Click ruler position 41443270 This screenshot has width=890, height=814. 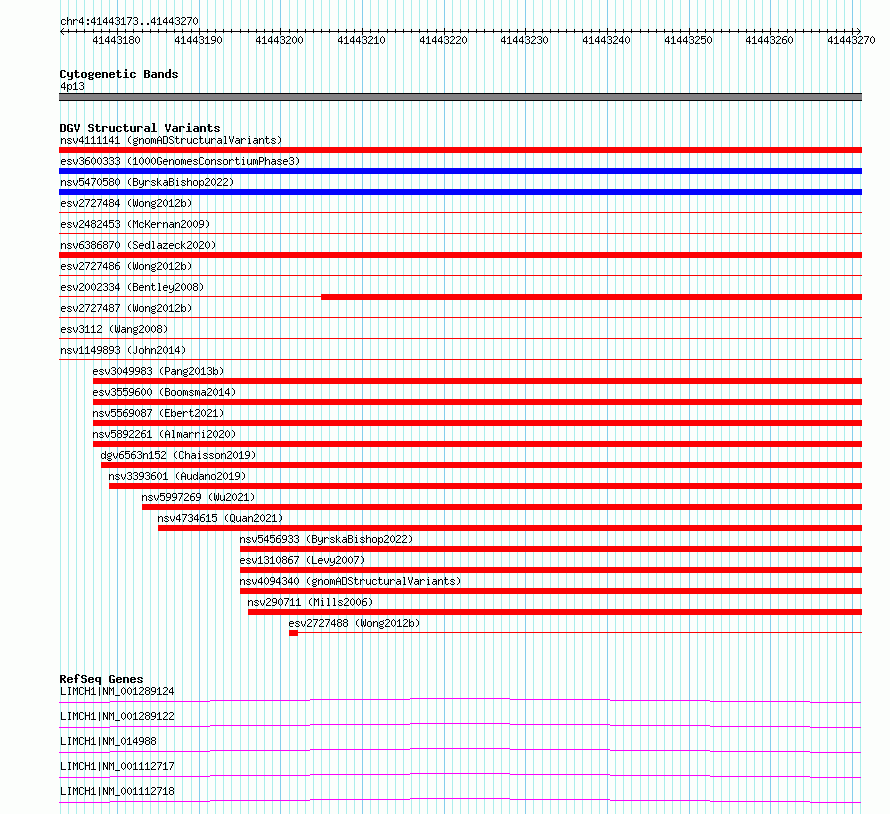[851, 40]
